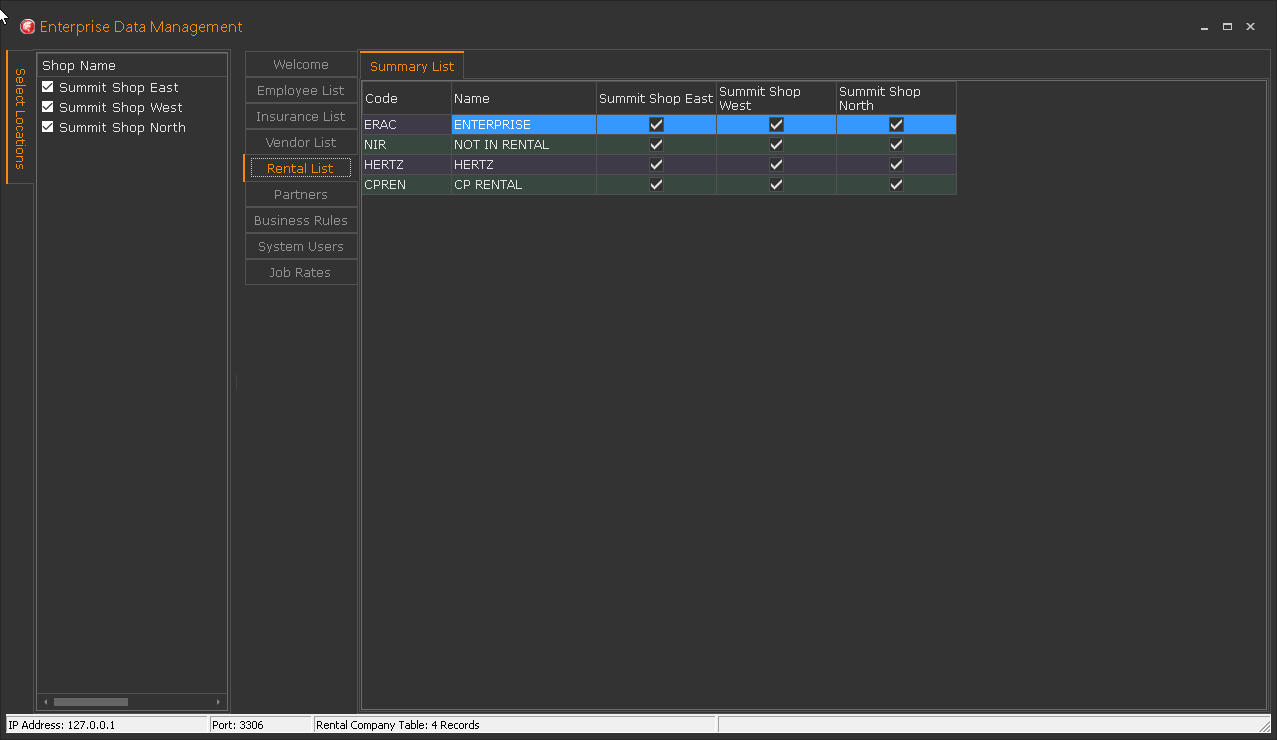Viewport: 1277px width, 740px height.
Task: Toggle Summit Shop North location checkbox
Action: point(48,127)
